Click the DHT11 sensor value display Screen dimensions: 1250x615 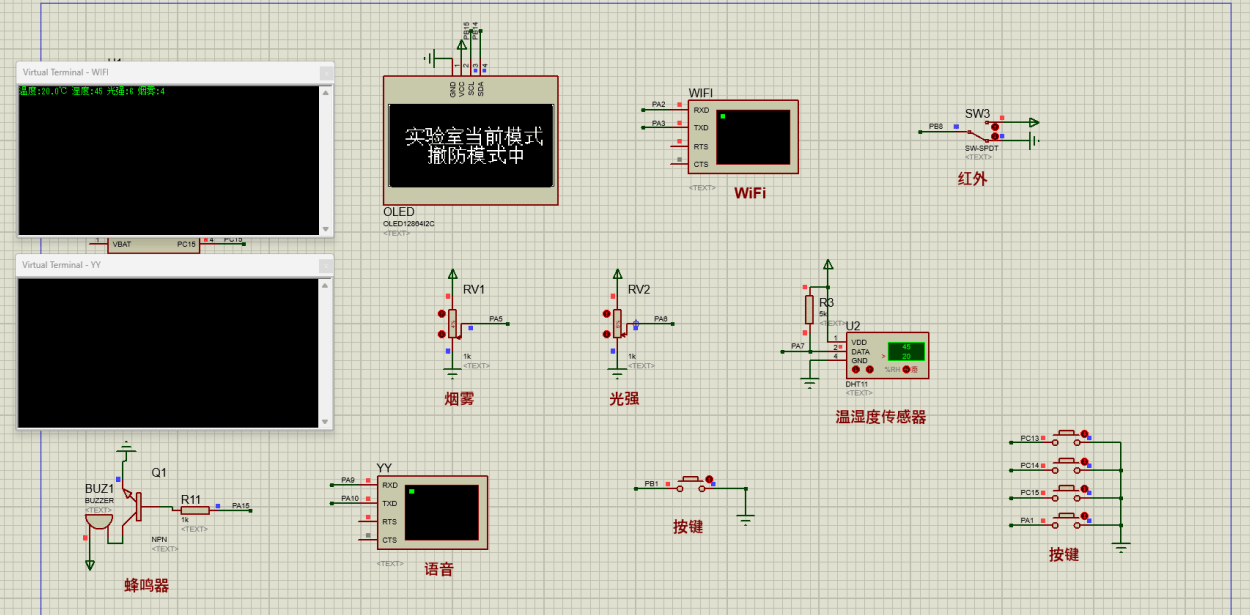point(906,351)
